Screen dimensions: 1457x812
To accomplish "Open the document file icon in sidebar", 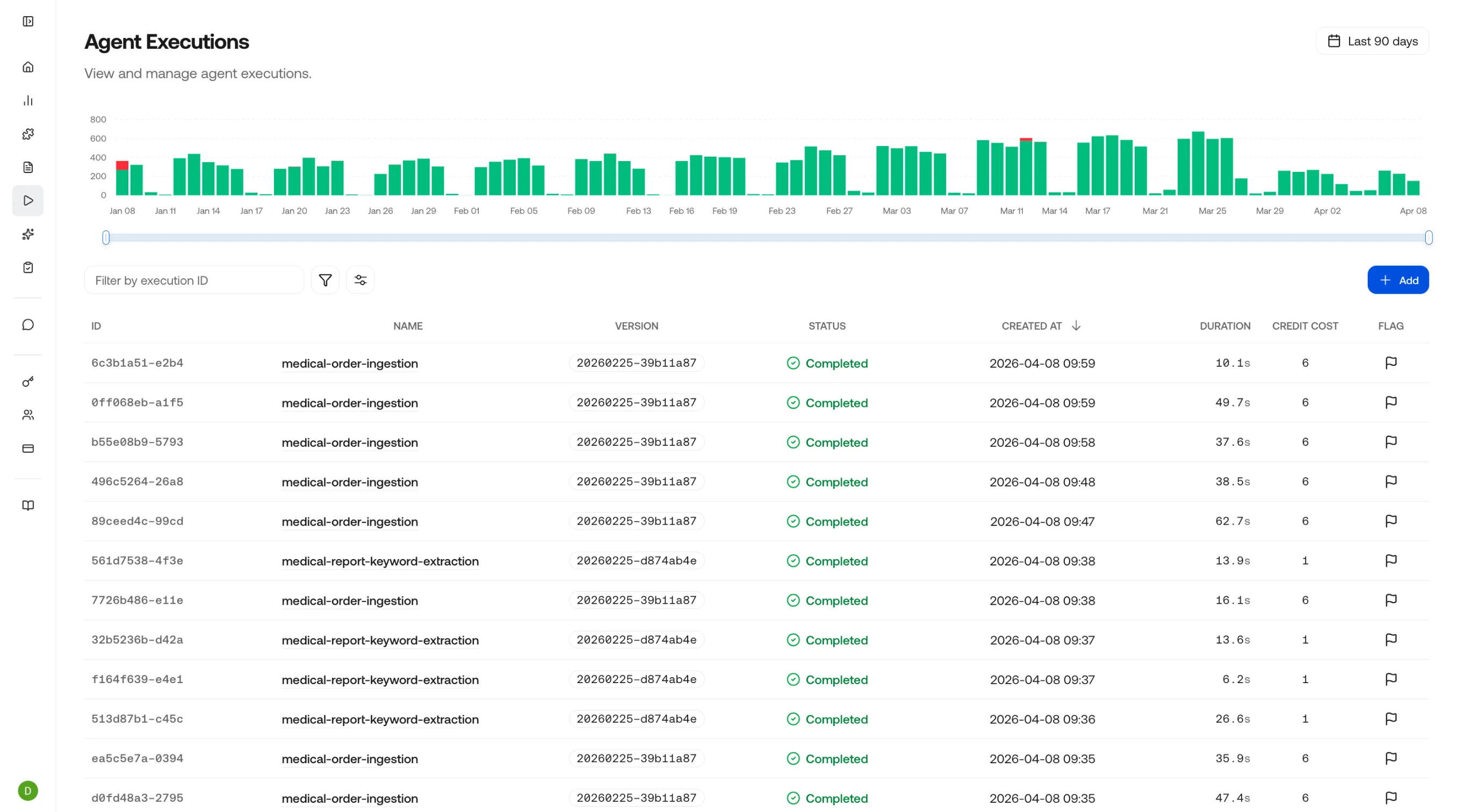I will [28, 168].
